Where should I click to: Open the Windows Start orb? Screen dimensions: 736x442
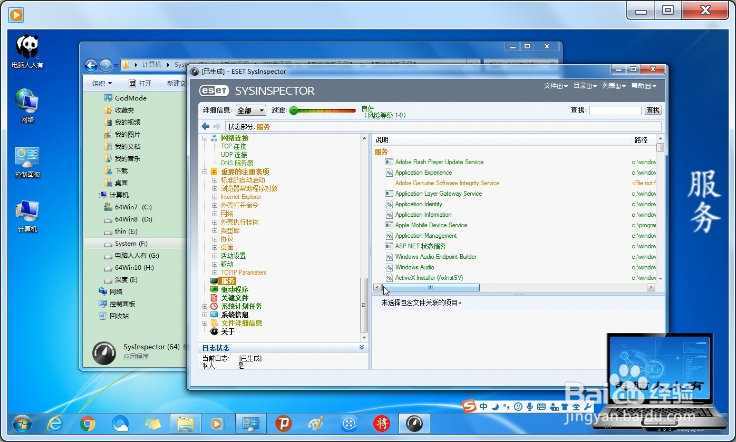click(x=22, y=424)
